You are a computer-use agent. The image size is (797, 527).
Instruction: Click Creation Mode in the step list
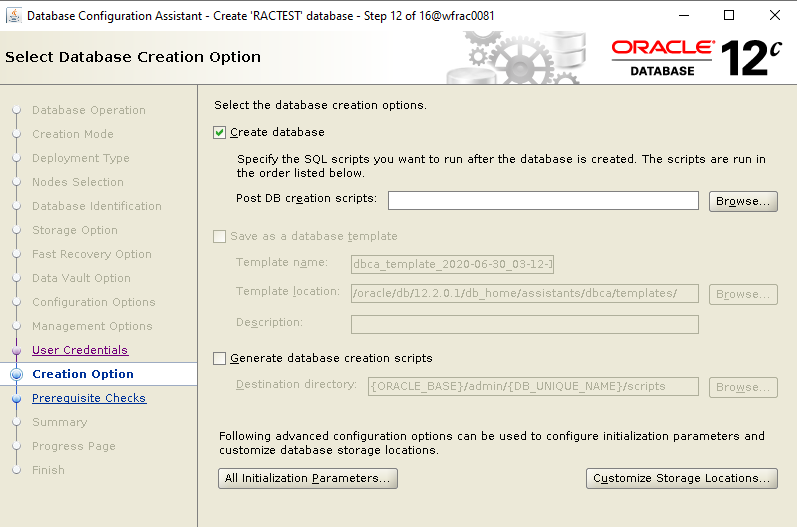[73, 134]
